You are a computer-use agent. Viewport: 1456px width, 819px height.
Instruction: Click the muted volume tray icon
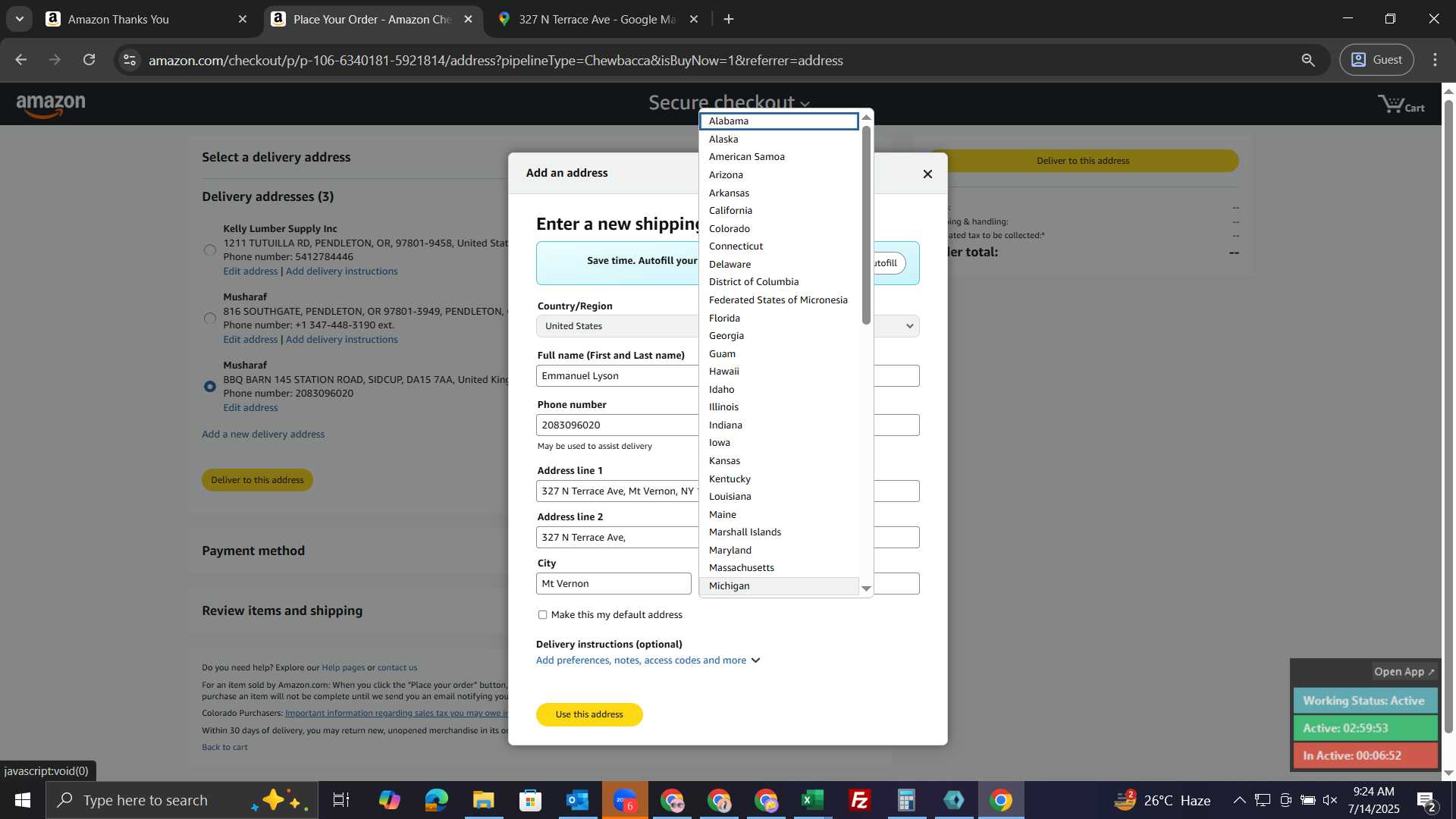[x=1330, y=800]
